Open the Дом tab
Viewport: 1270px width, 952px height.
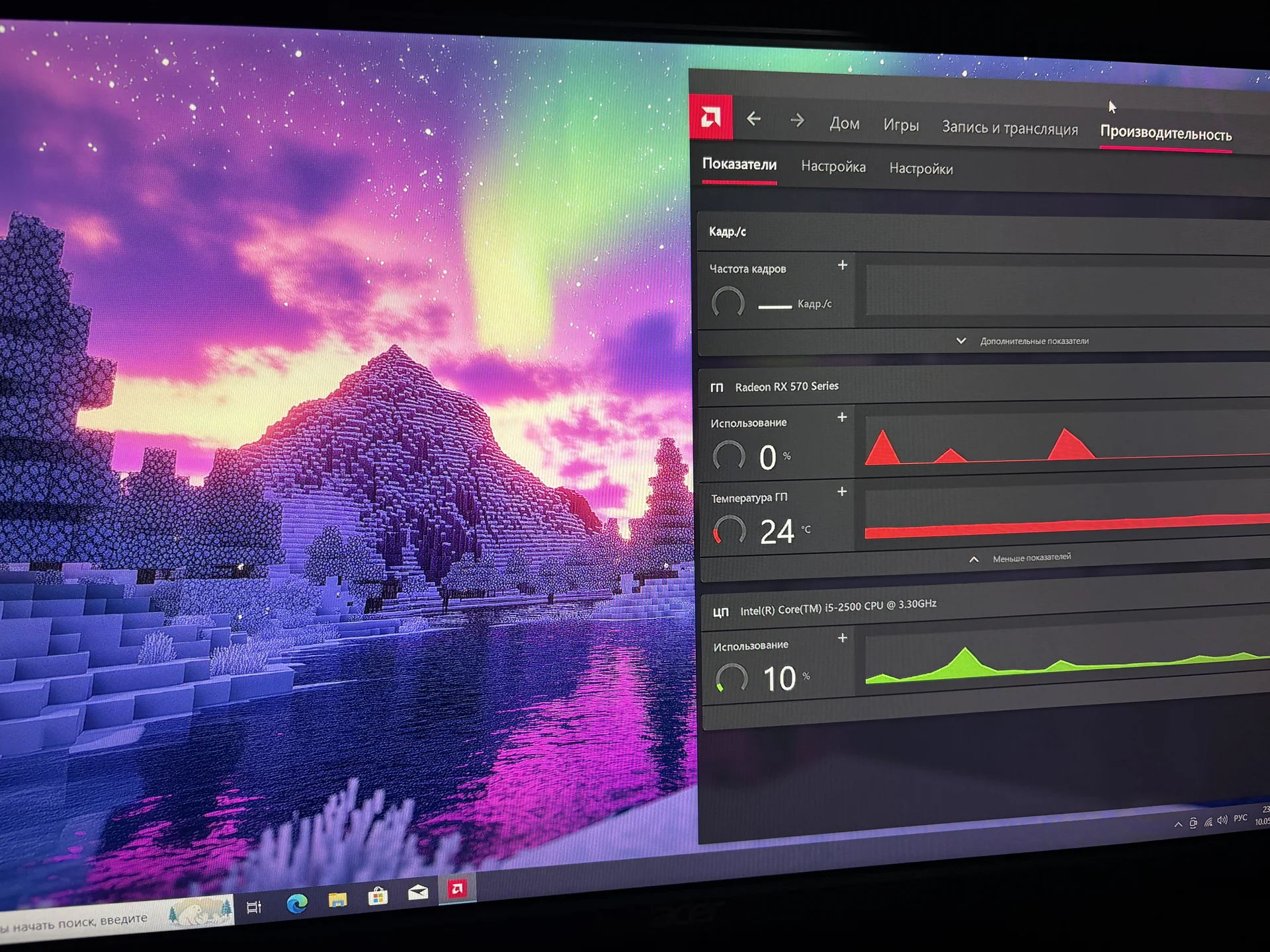[x=845, y=124]
